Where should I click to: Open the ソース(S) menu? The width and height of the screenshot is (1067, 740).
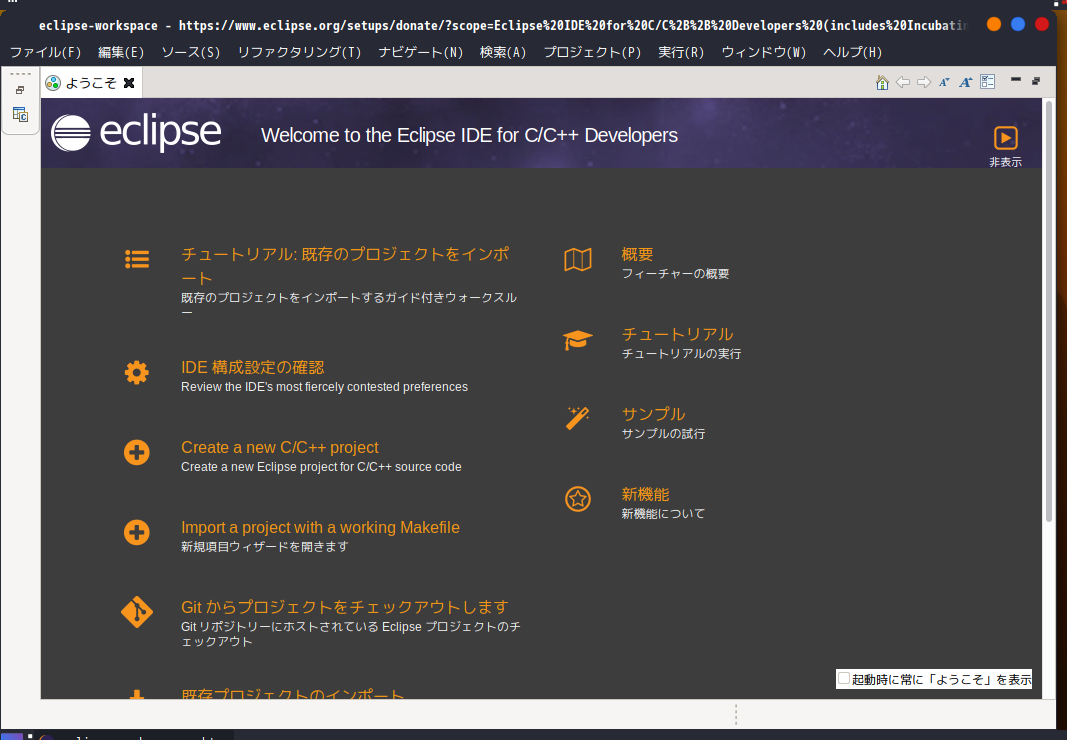pos(191,52)
